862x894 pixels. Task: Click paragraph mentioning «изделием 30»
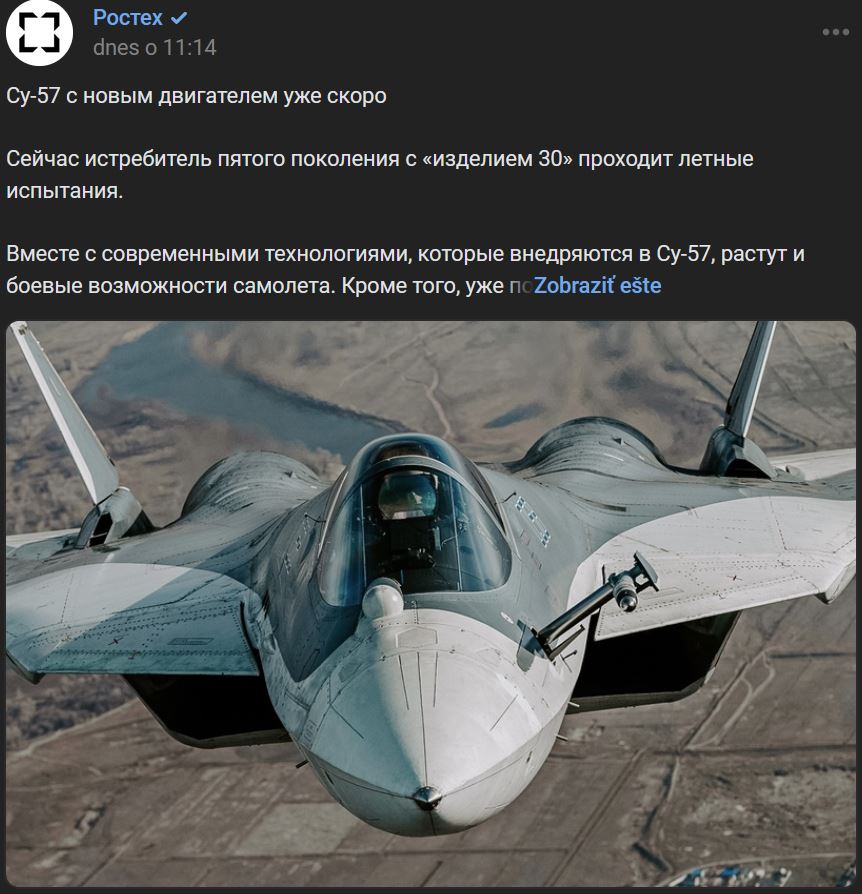380,174
